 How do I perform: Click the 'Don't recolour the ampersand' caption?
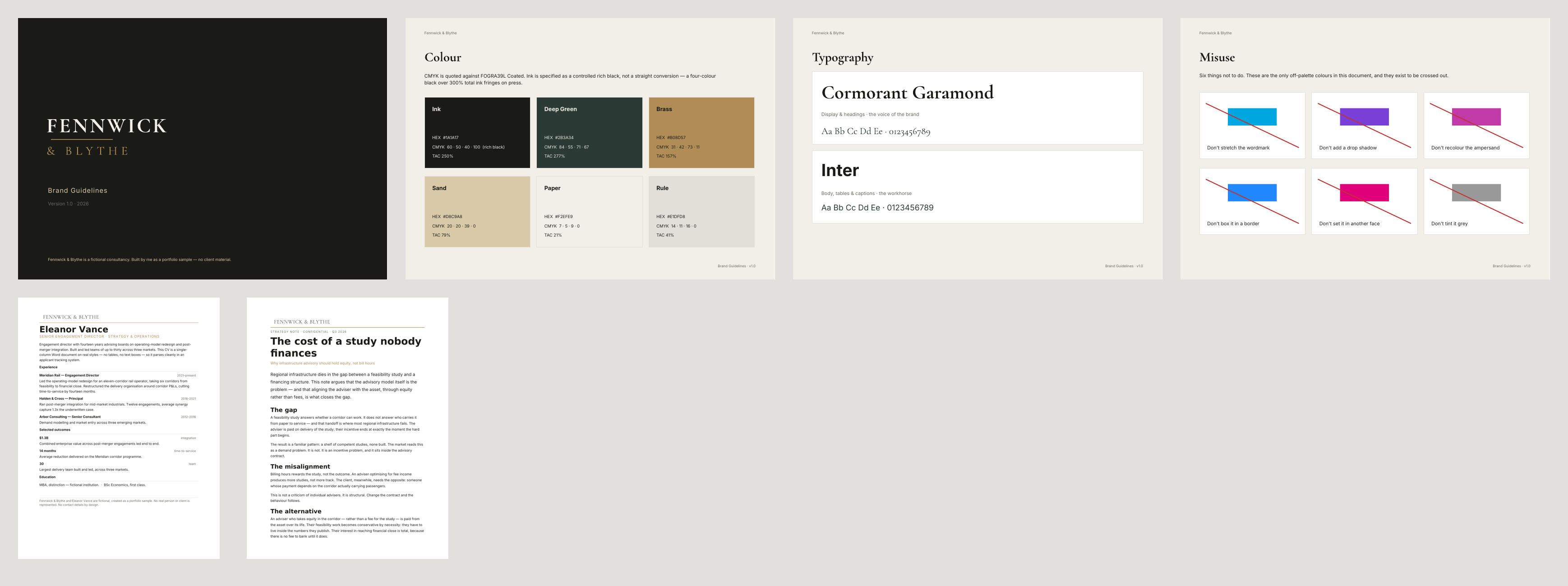click(1465, 148)
